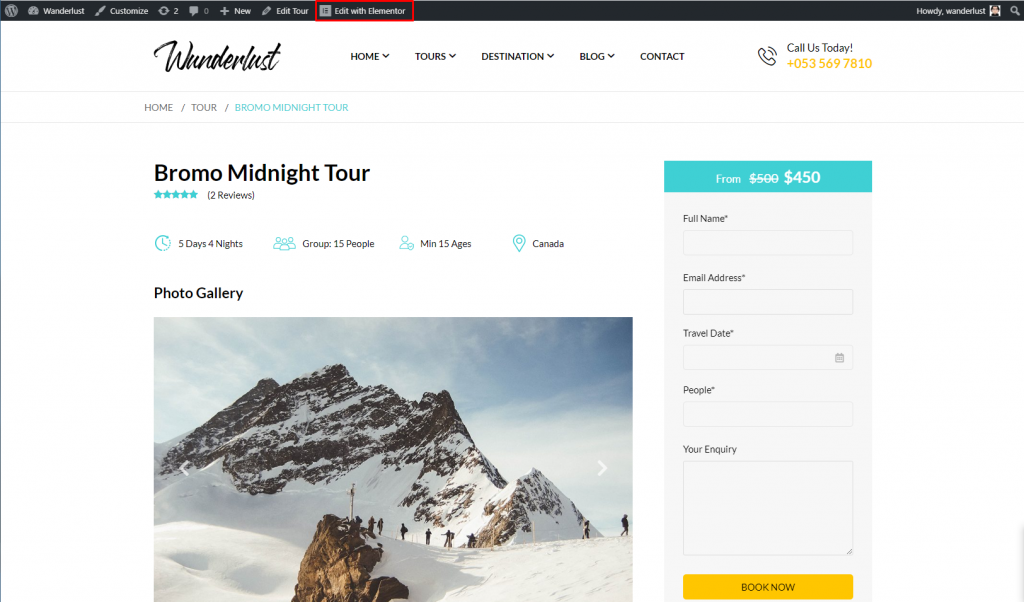Expand the HOME menu dropdown
The height and width of the screenshot is (602, 1024).
pos(370,56)
